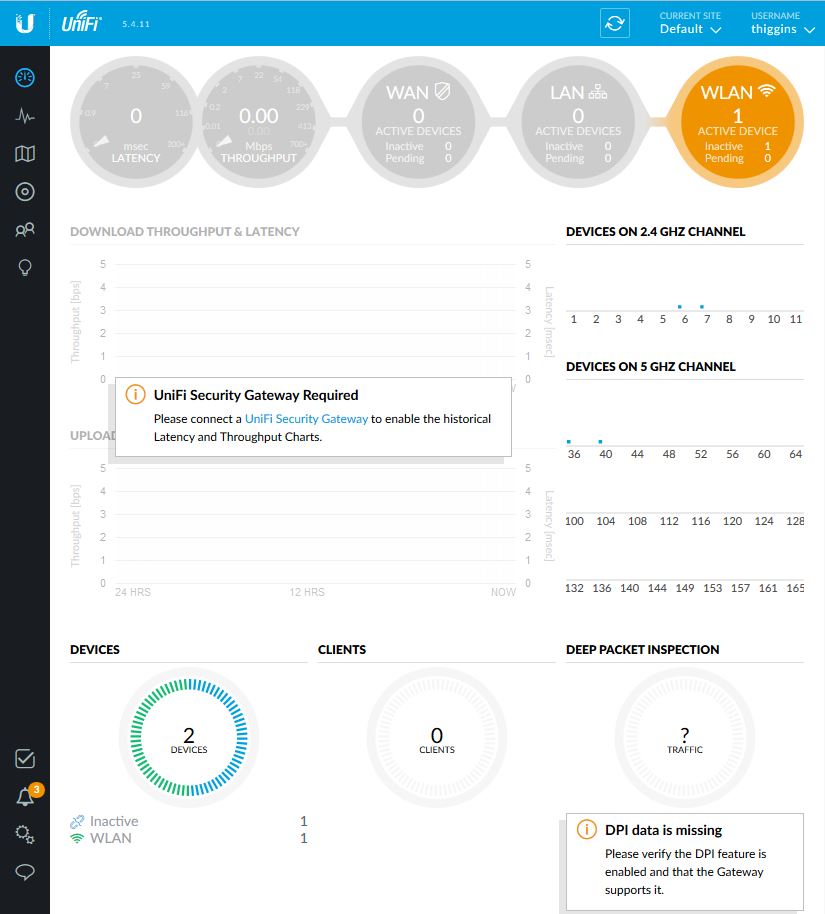Click the DPI data missing info icon
Screen dimensions: 825x914
click(587, 829)
